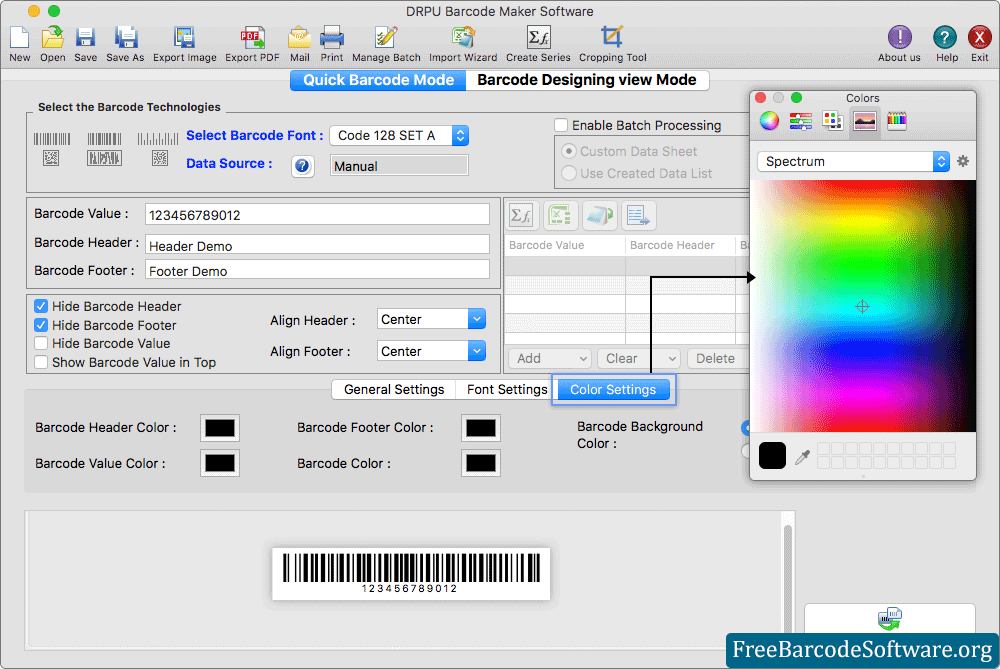The width and height of the screenshot is (1000, 669).
Task: Click Barcode Value input field
Action: 317,215
